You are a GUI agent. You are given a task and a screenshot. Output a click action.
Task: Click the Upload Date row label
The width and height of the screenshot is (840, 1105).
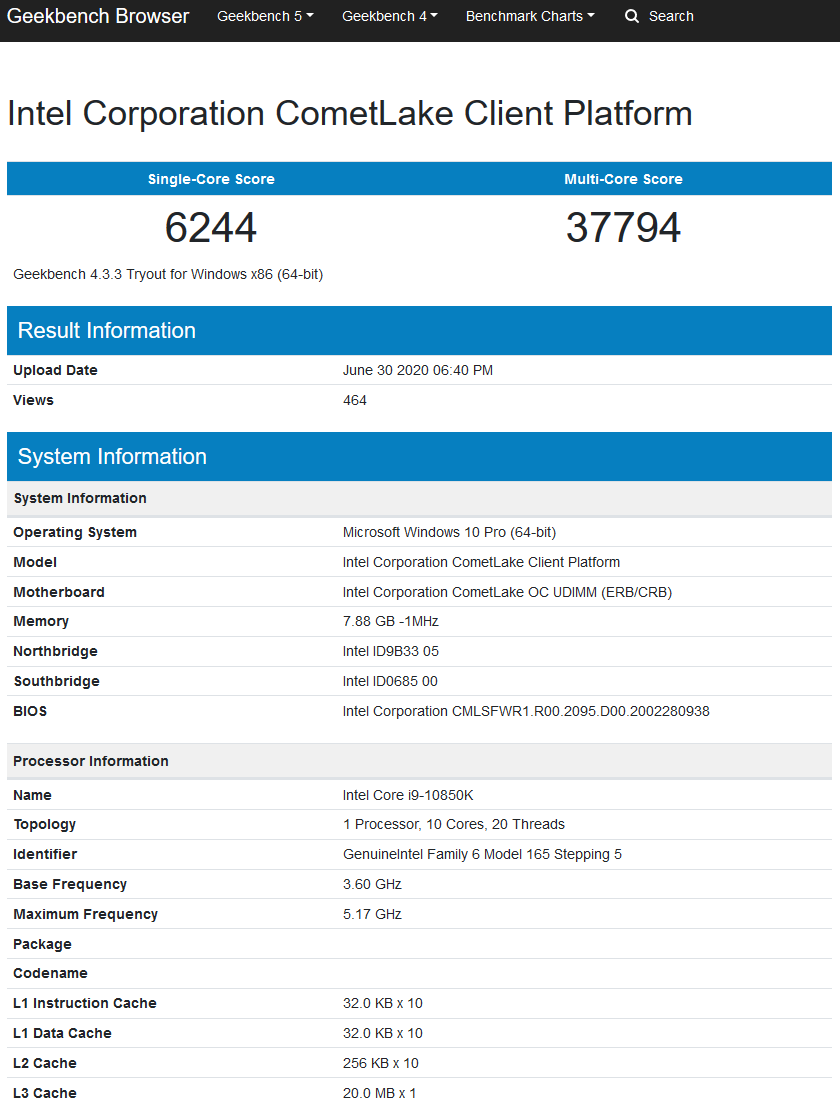pyautogui.click(x=55, y=371)
